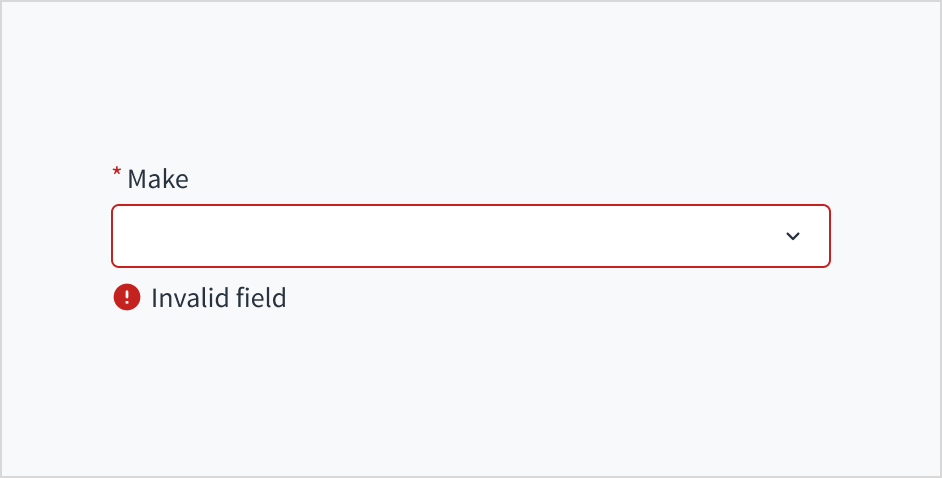Click the Make field label
942x478 pixels.
coord(158,179)
